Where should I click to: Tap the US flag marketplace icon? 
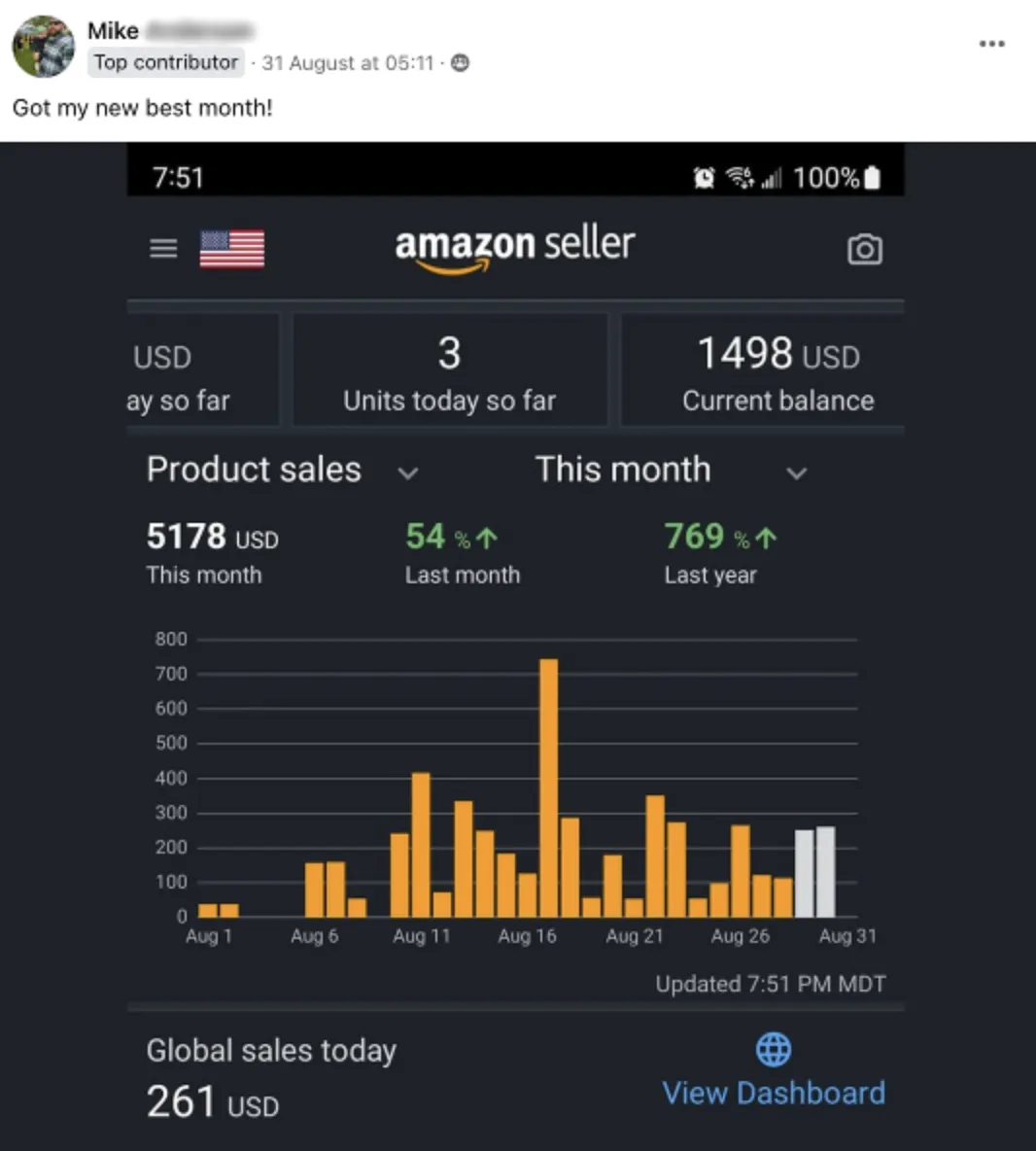click(232, 250)
